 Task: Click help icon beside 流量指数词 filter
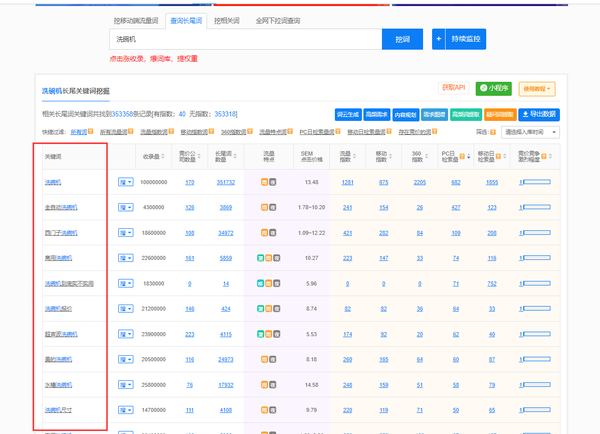pyautogui.click(x=171, y=131)
